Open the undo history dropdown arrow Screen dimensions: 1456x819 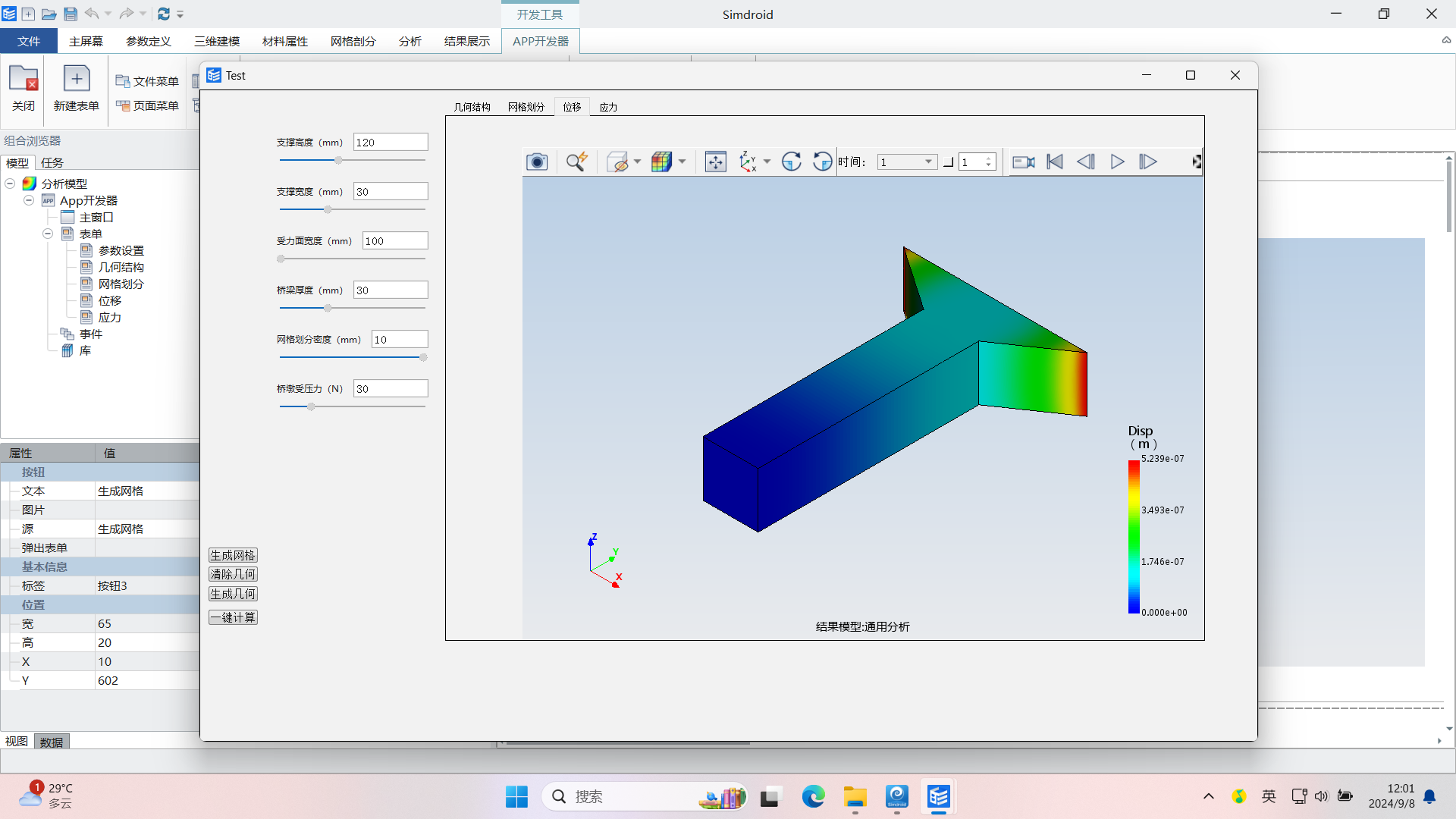tap(108, 14)
